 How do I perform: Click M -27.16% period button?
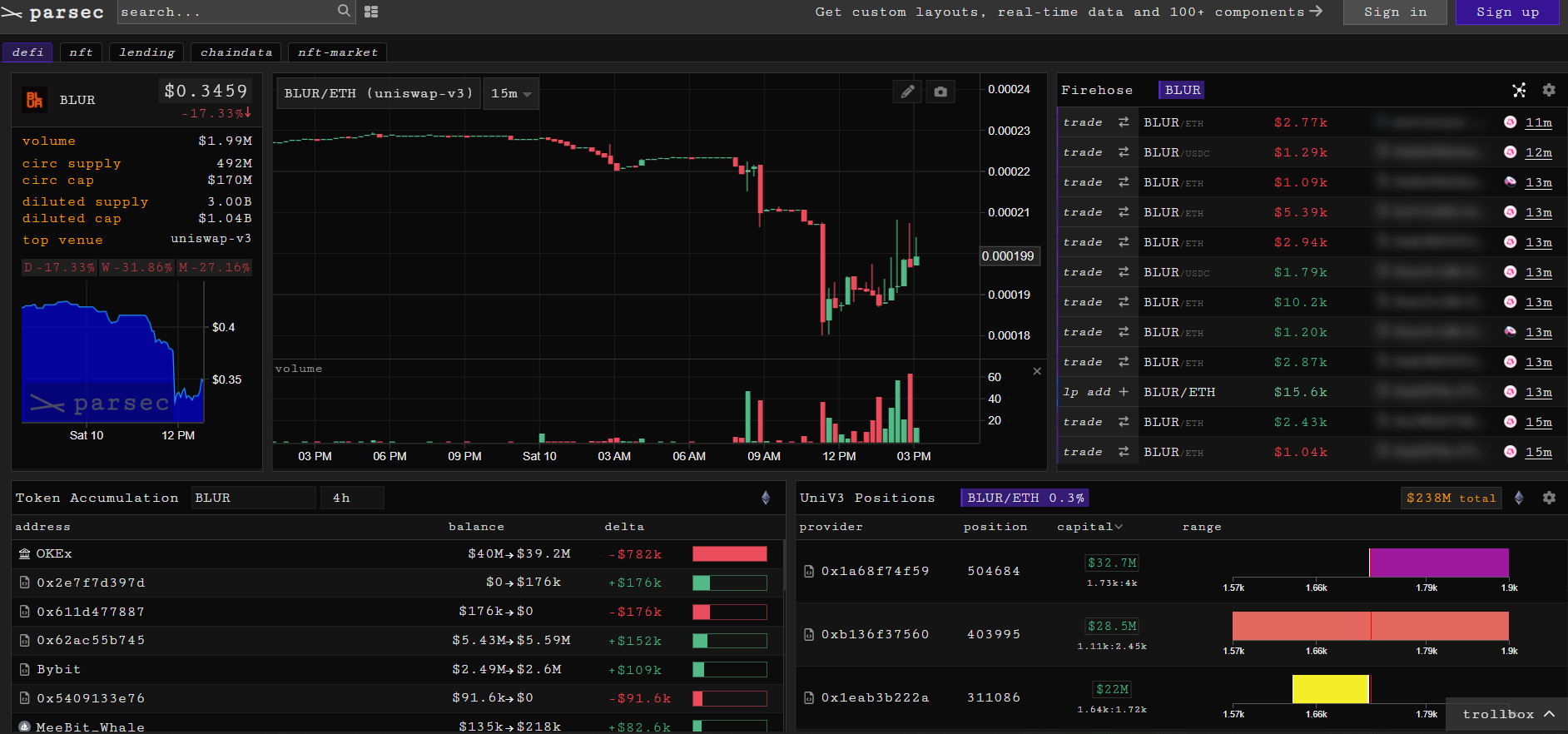click(x=214, y=267)
